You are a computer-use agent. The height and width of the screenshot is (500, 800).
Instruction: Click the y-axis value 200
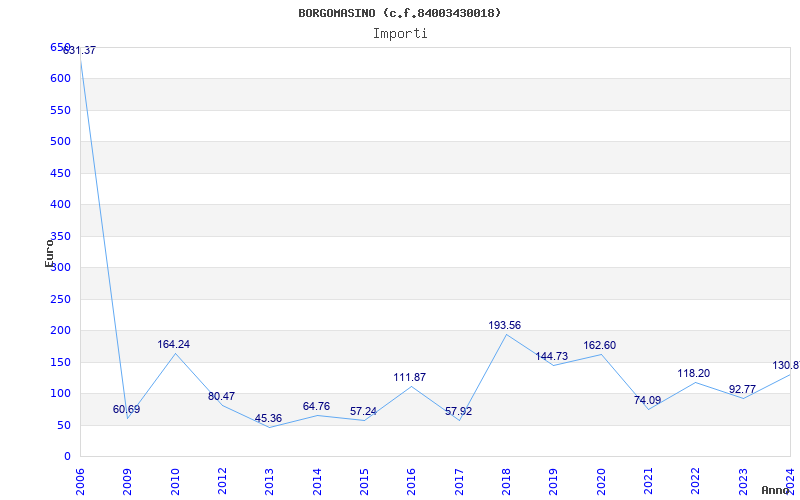click(x=60, y=331)
